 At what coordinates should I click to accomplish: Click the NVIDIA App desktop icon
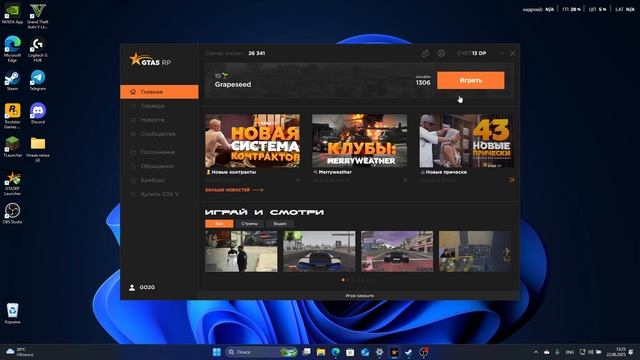tap(12, 14)
